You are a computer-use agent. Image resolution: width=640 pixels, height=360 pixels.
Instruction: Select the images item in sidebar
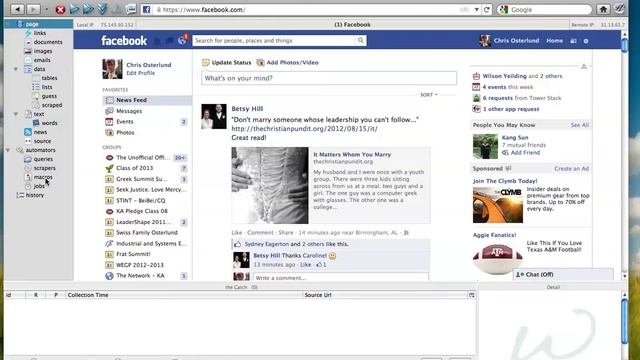43,51
